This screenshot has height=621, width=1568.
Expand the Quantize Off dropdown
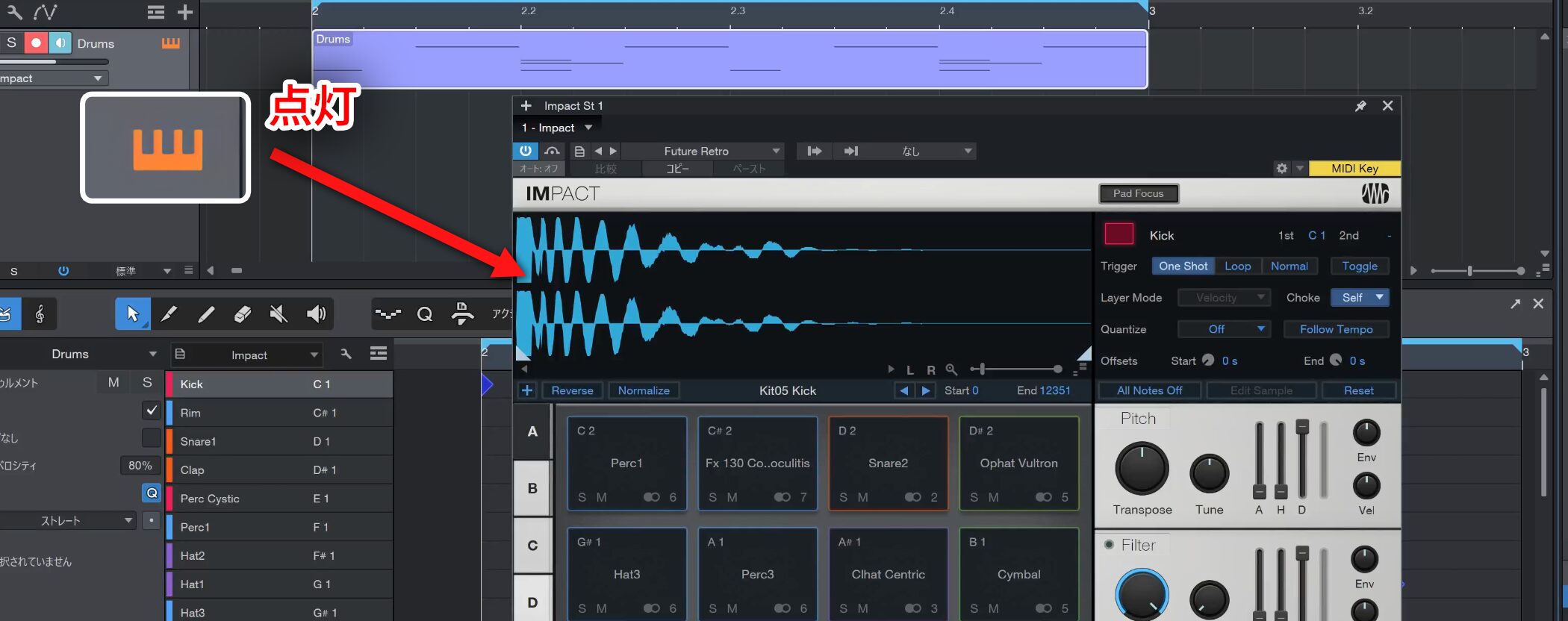1223,329
